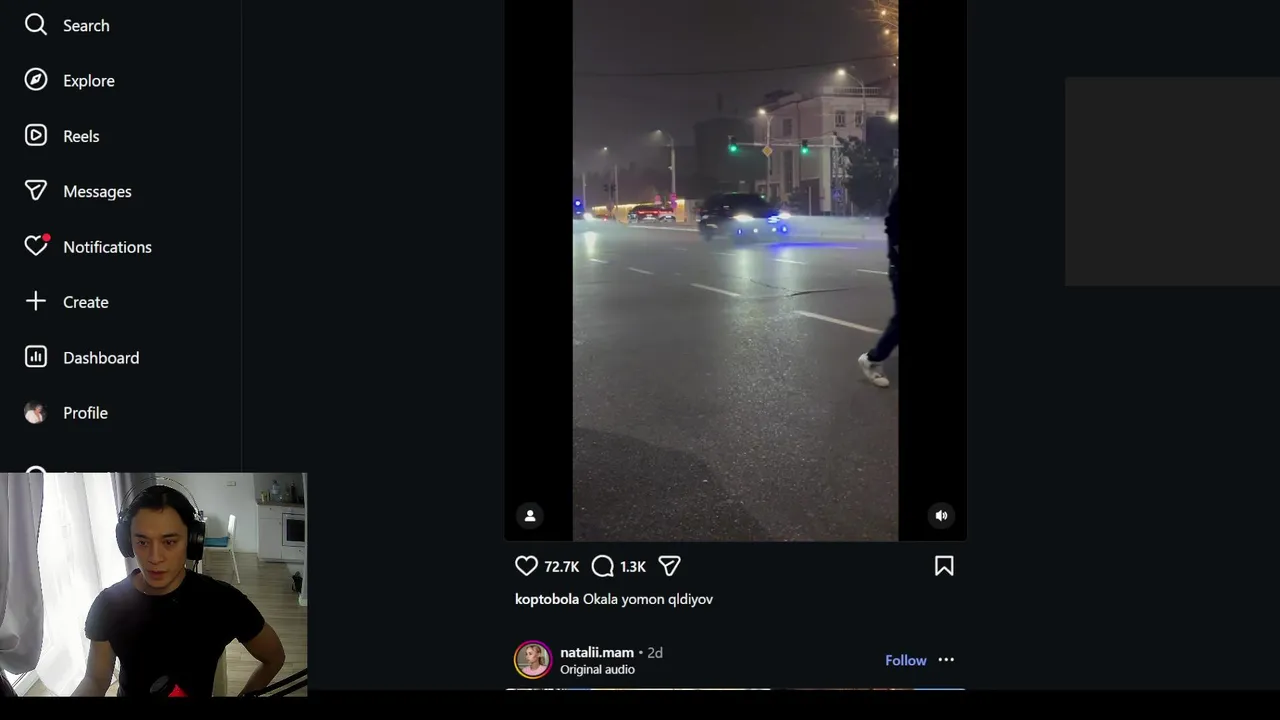
Task: Open comments on the 1.3K post
Action: tap(603, 566)
